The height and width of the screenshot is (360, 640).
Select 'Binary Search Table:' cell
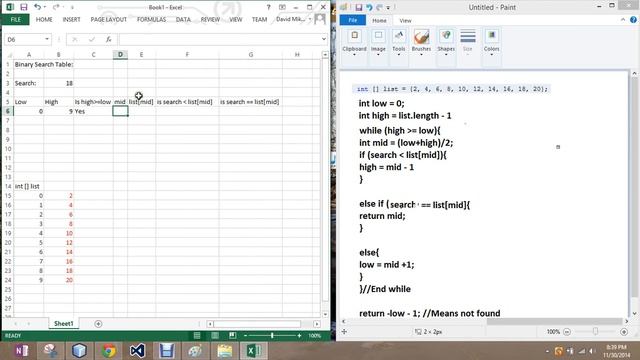point(29,64)
